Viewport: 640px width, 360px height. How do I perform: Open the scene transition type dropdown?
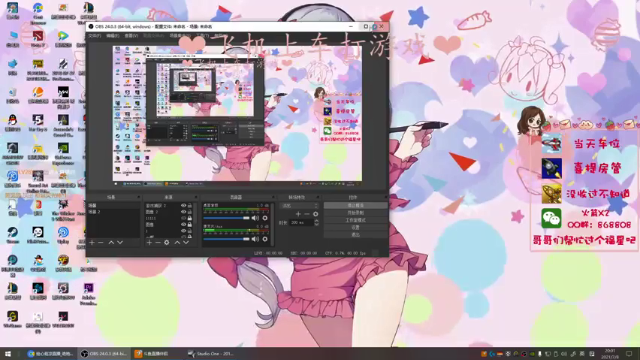pos(299,206)
